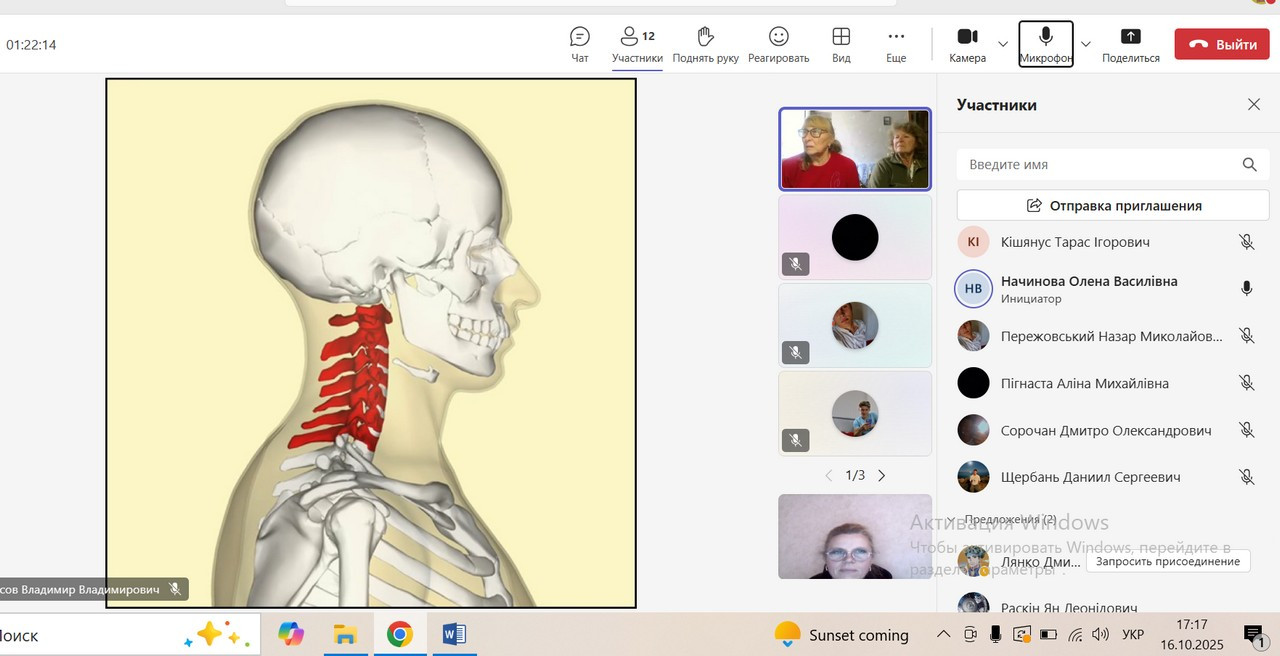
Task: Open Google Chrome from the taskbar
Action: click(x=400, y=634)
